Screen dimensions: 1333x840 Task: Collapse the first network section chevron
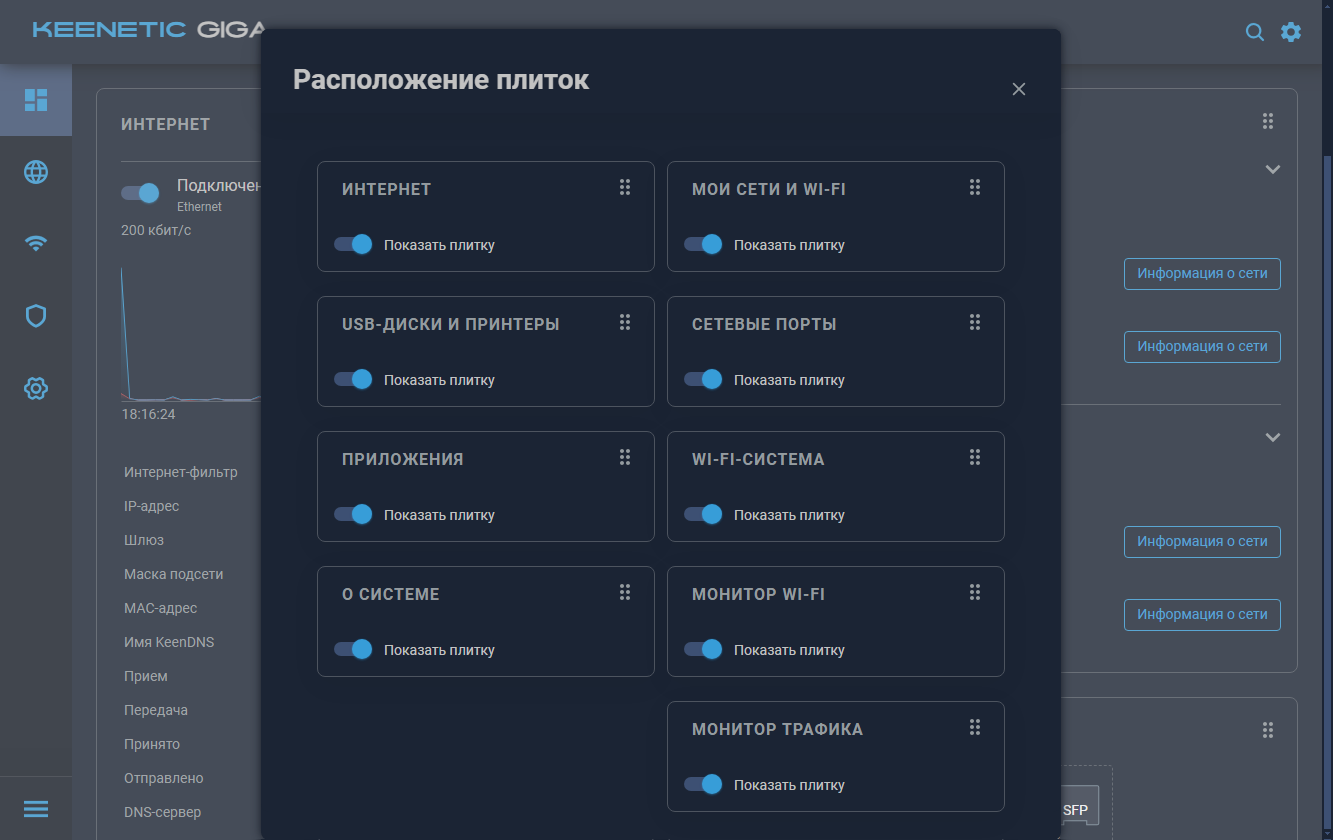[1272, 170]
